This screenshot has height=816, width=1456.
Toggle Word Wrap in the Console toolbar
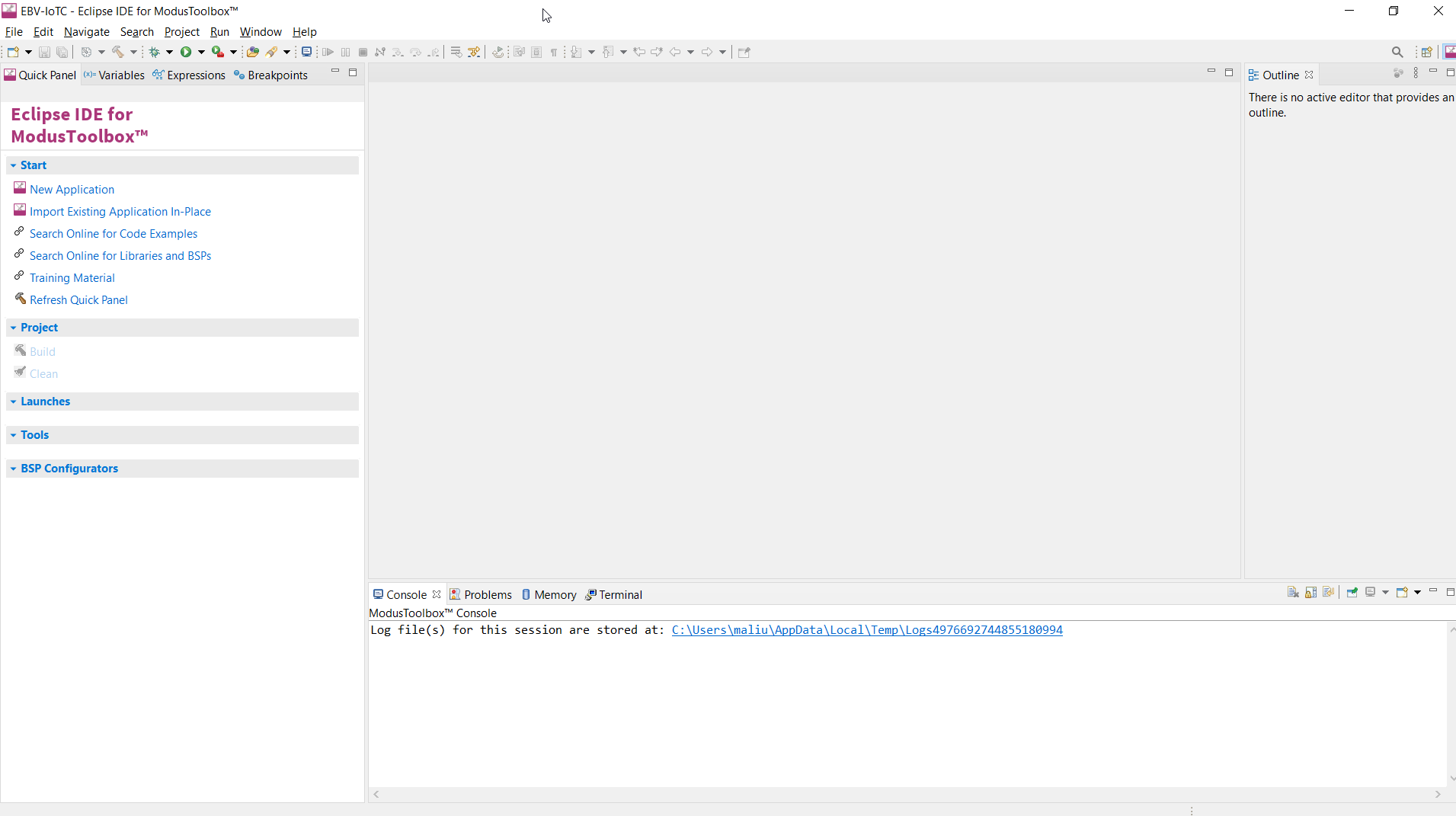[x=1330, y=593]
